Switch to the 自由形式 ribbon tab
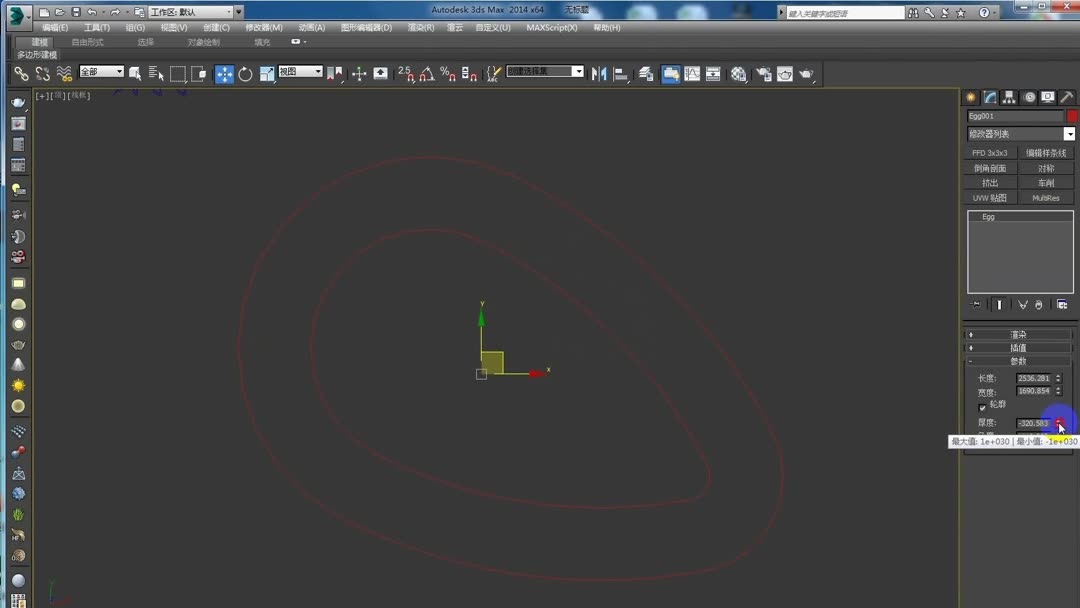The height and width of the screenshot is (608, 1080). point(90,42)
